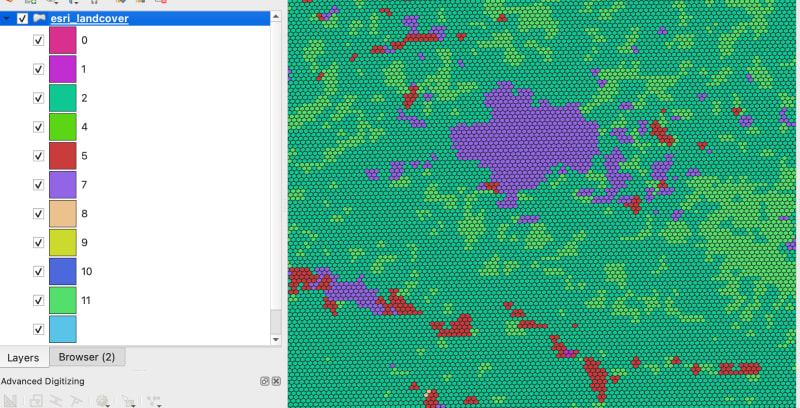Image resolution: width=800 pixels, height=408 pixels.
Task: Uncheck the class 0 legend checkbox
Action: pyautogui.click(x=39, y=41)
